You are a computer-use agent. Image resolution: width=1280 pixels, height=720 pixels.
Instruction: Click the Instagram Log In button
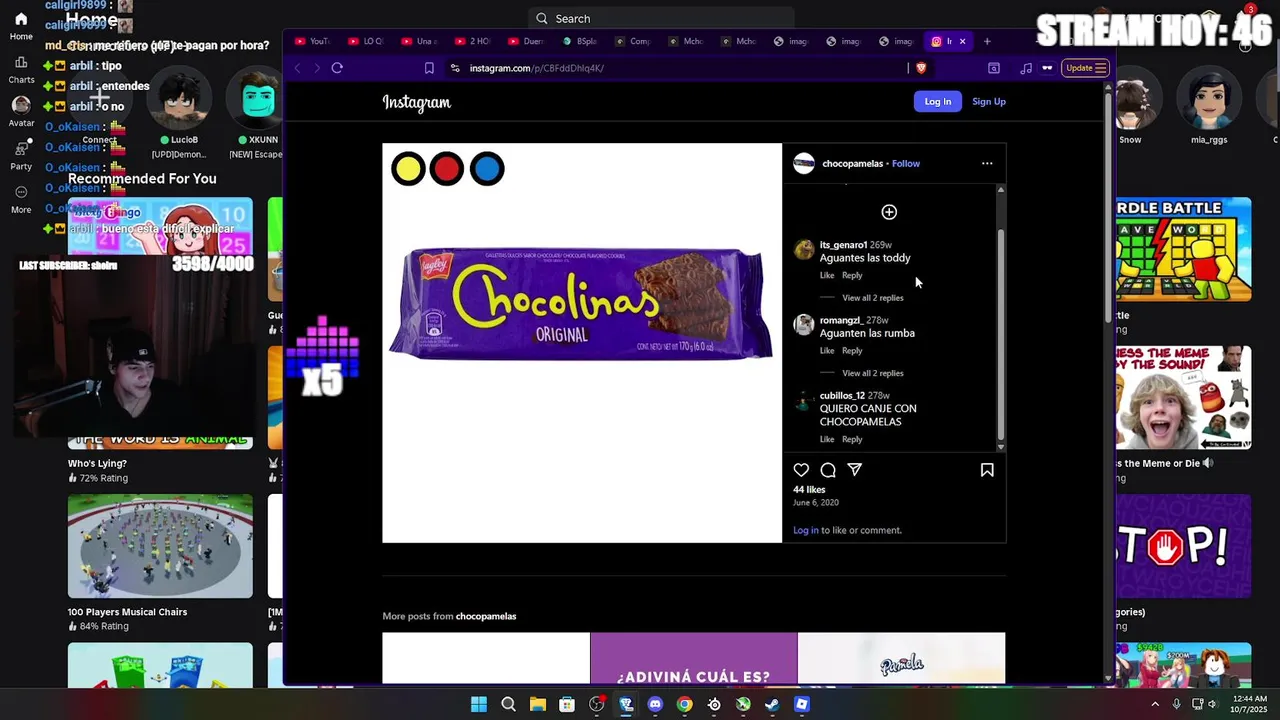tap(938, 101)
